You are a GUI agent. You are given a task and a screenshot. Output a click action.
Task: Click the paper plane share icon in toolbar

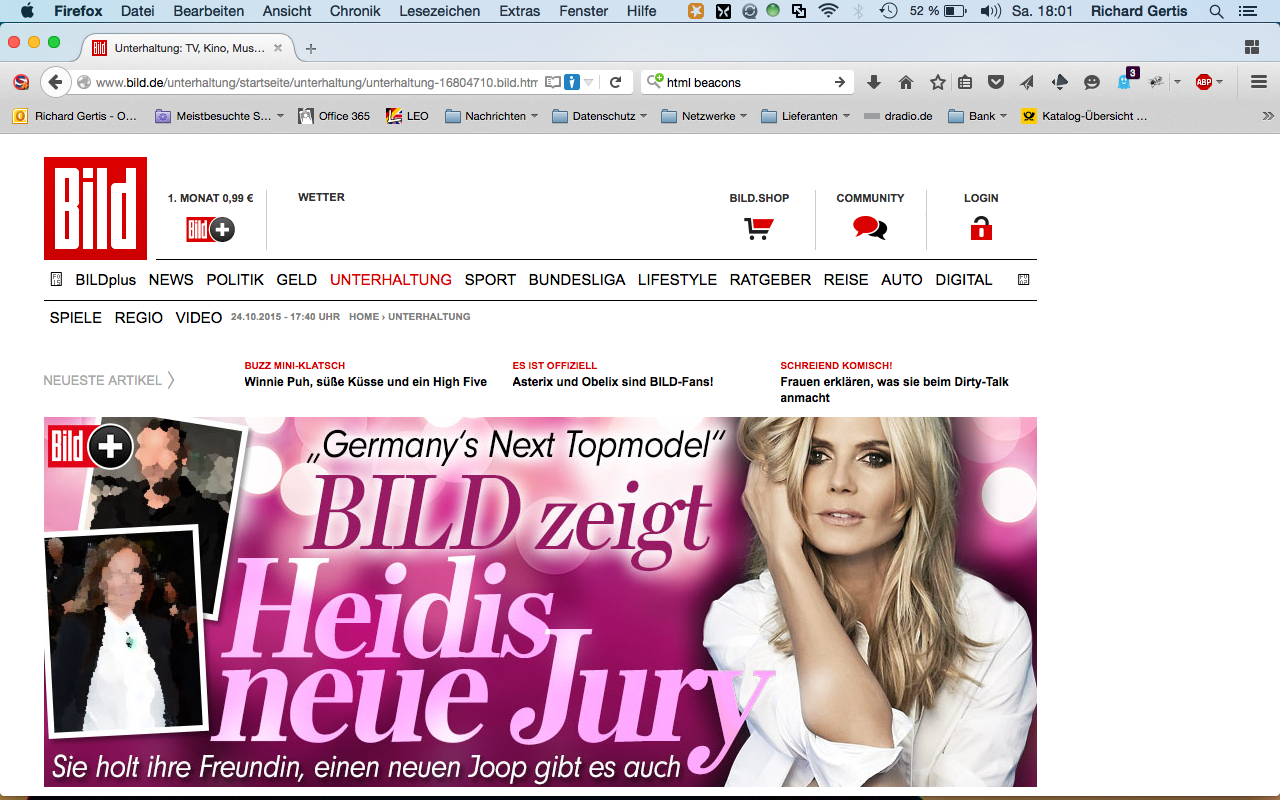(1027, 82)
